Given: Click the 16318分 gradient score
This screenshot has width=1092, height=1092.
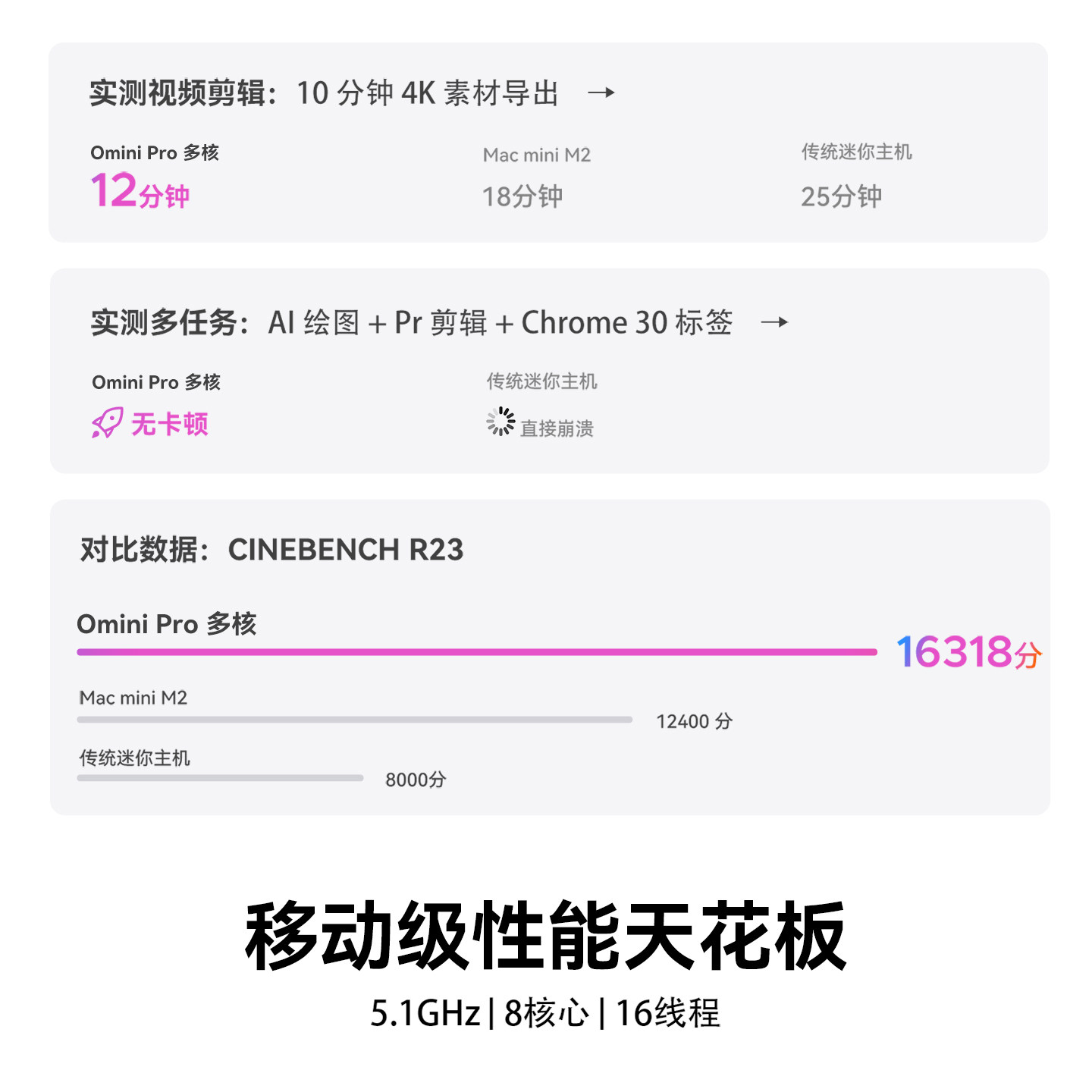Looking at the screenshot, I should (x=968, y=652).
